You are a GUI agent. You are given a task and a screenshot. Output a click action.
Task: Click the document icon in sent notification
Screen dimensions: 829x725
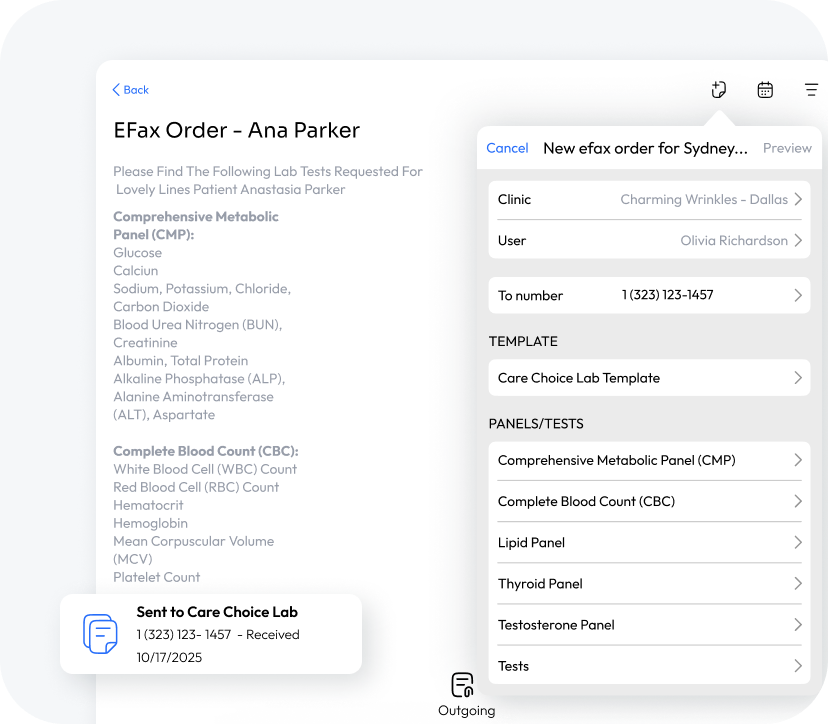(100, 633)
